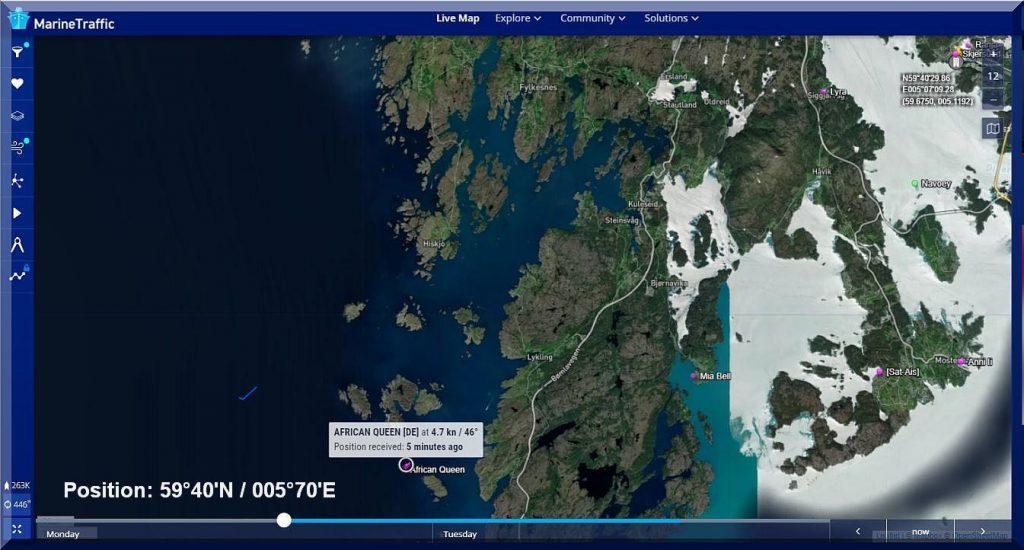Viewport: 1024px width, 550px height.
Task: Click the timeline slider handle
Action: tap(284, 520)
